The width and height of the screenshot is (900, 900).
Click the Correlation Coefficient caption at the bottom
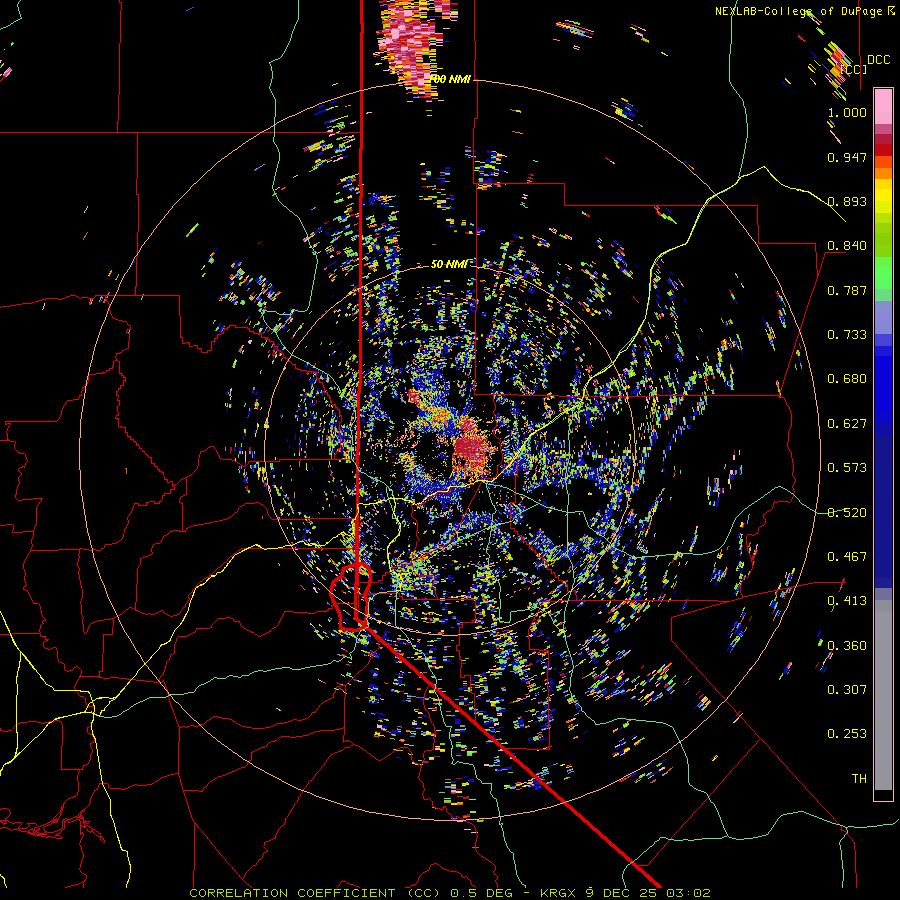(450, 893)
